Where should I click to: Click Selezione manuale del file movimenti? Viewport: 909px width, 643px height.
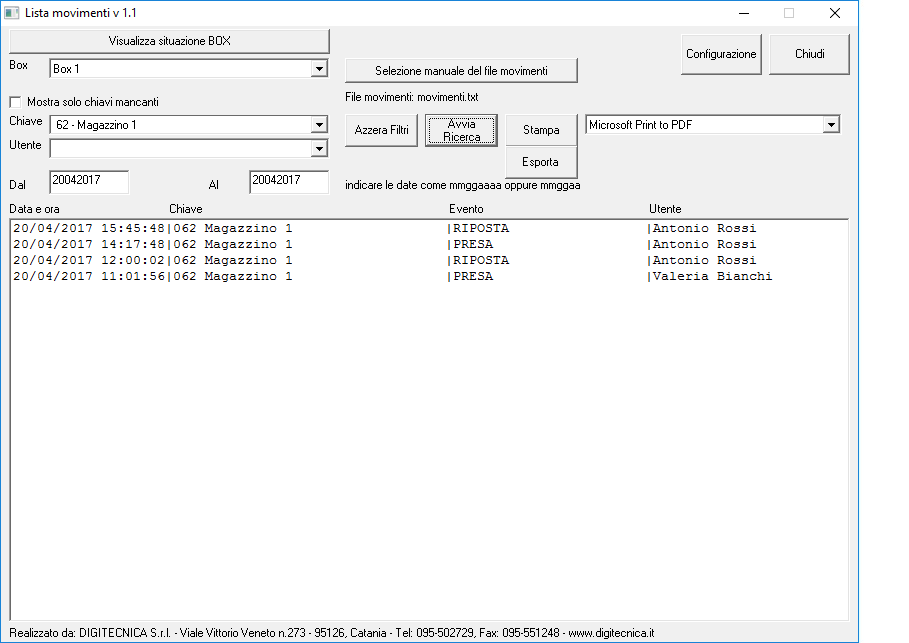click(x=461, y=70)
